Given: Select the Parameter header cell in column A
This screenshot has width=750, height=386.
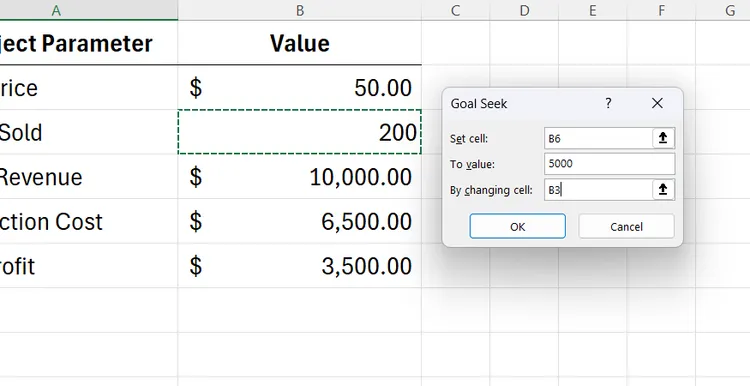Looking at the screenshot, I should coord(88,43).
